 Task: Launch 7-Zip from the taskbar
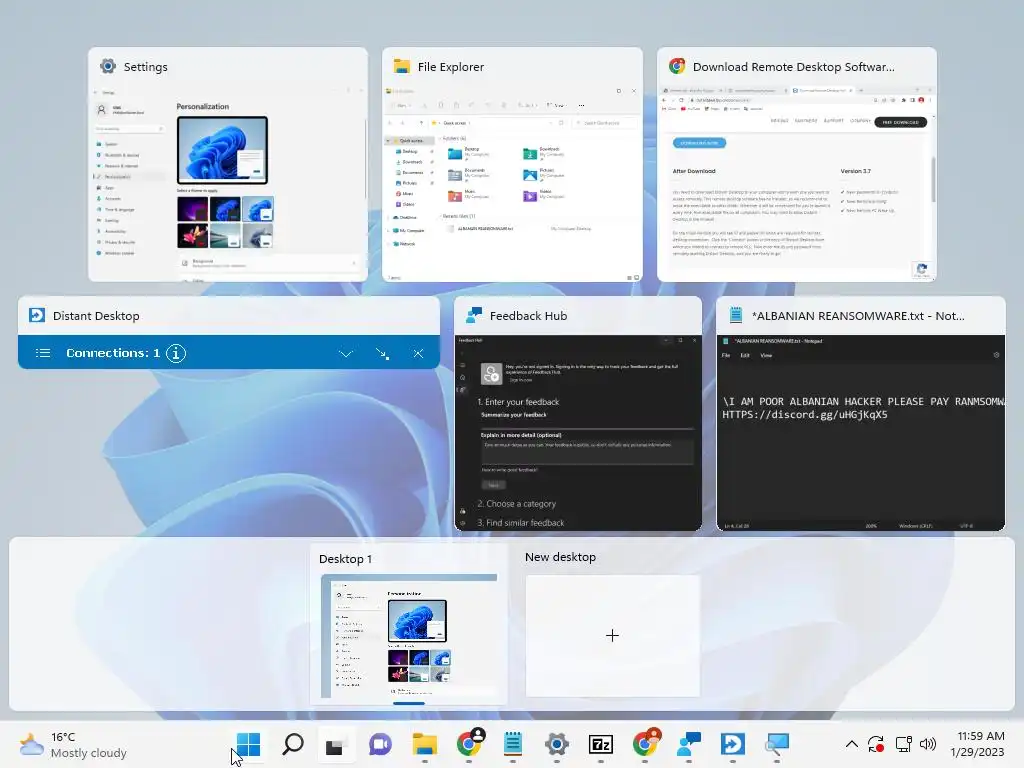click(601, 744)
